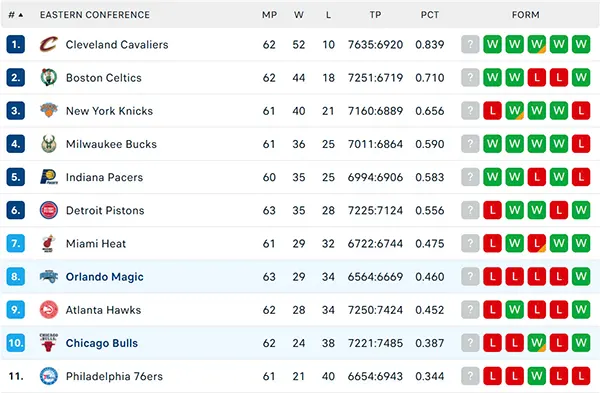
Task: Click the rank 10 badge for Chicago
Action: coord(16,343)
